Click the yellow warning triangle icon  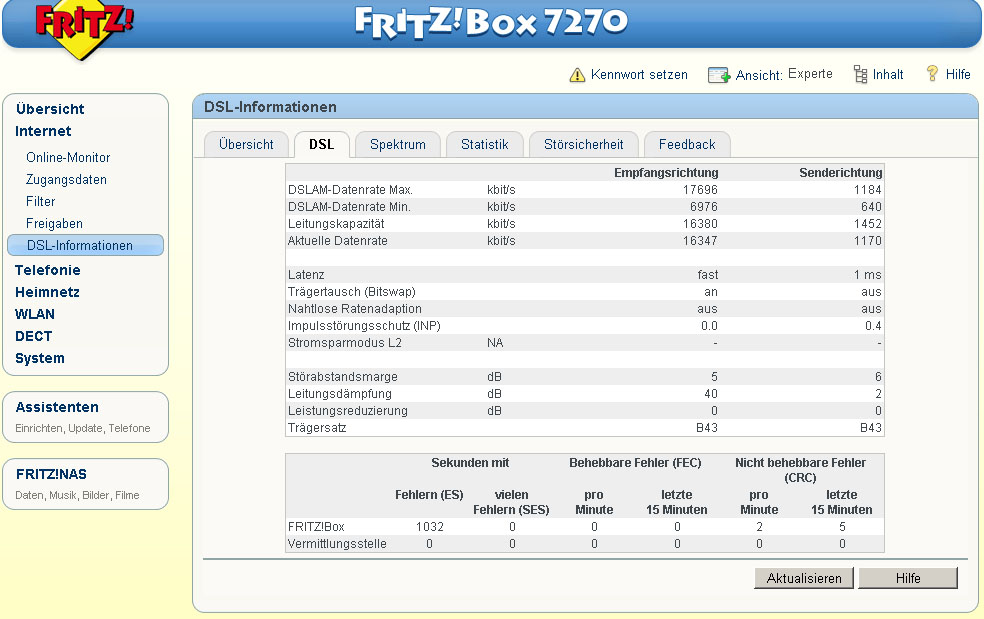coord(577,75)
